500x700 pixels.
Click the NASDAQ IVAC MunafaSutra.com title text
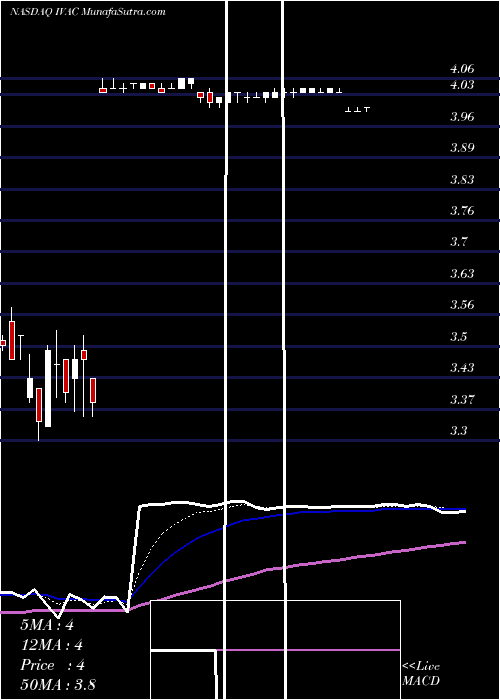tap(88, 12)
